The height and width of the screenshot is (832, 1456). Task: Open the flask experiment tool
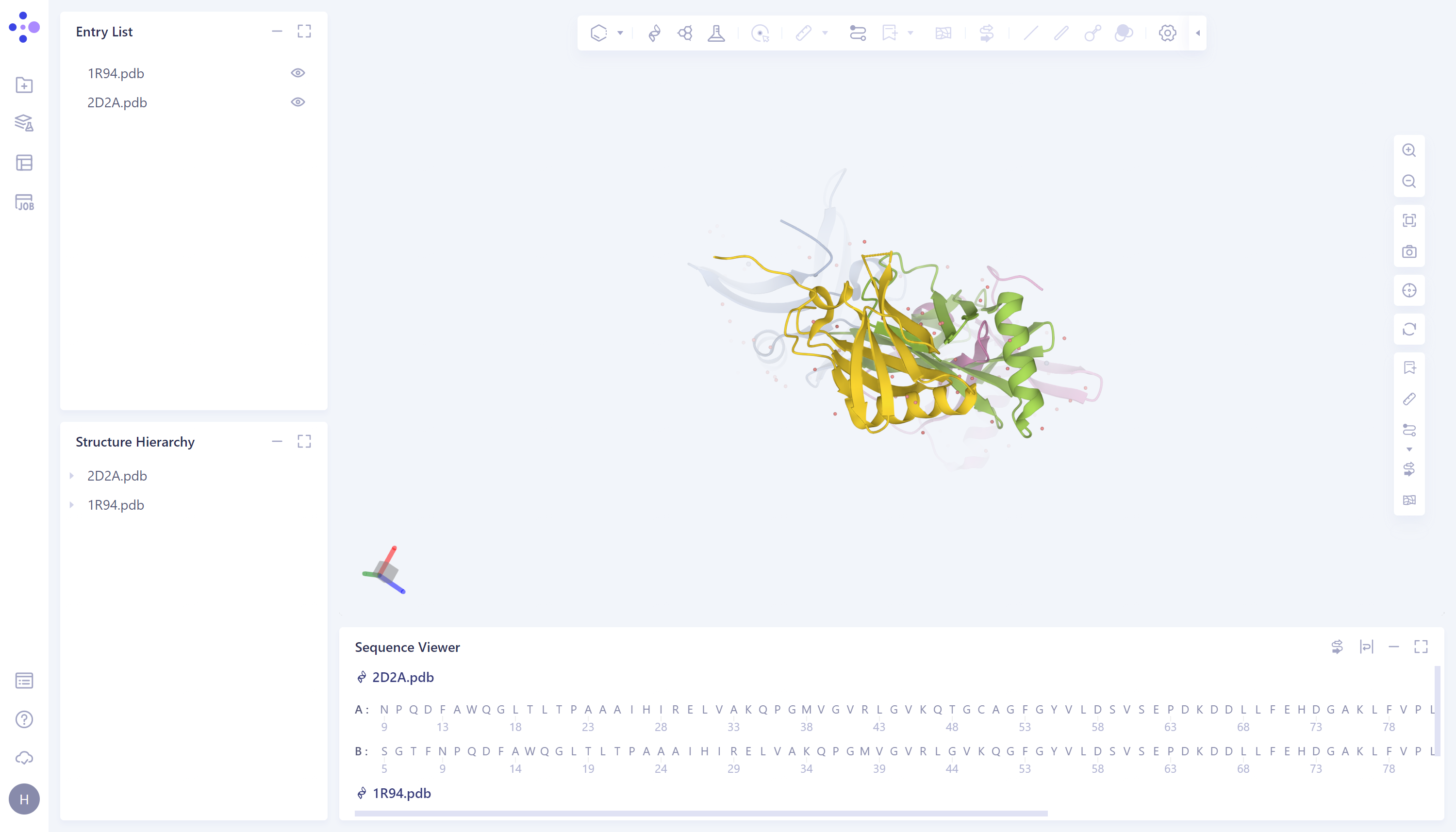(716, 33)
